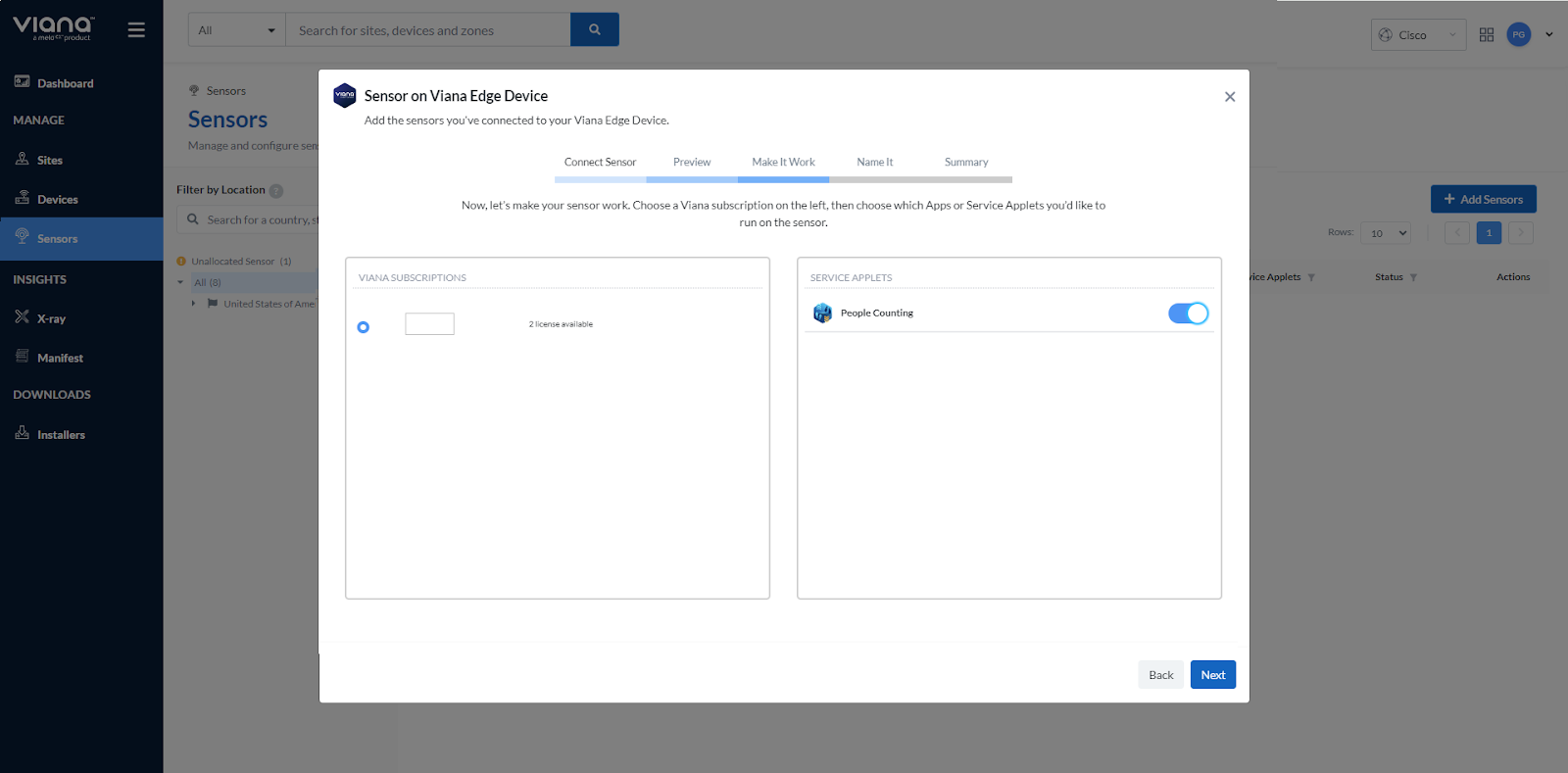
Task: Switch to the Preview step tab
Action: [692, 163]
